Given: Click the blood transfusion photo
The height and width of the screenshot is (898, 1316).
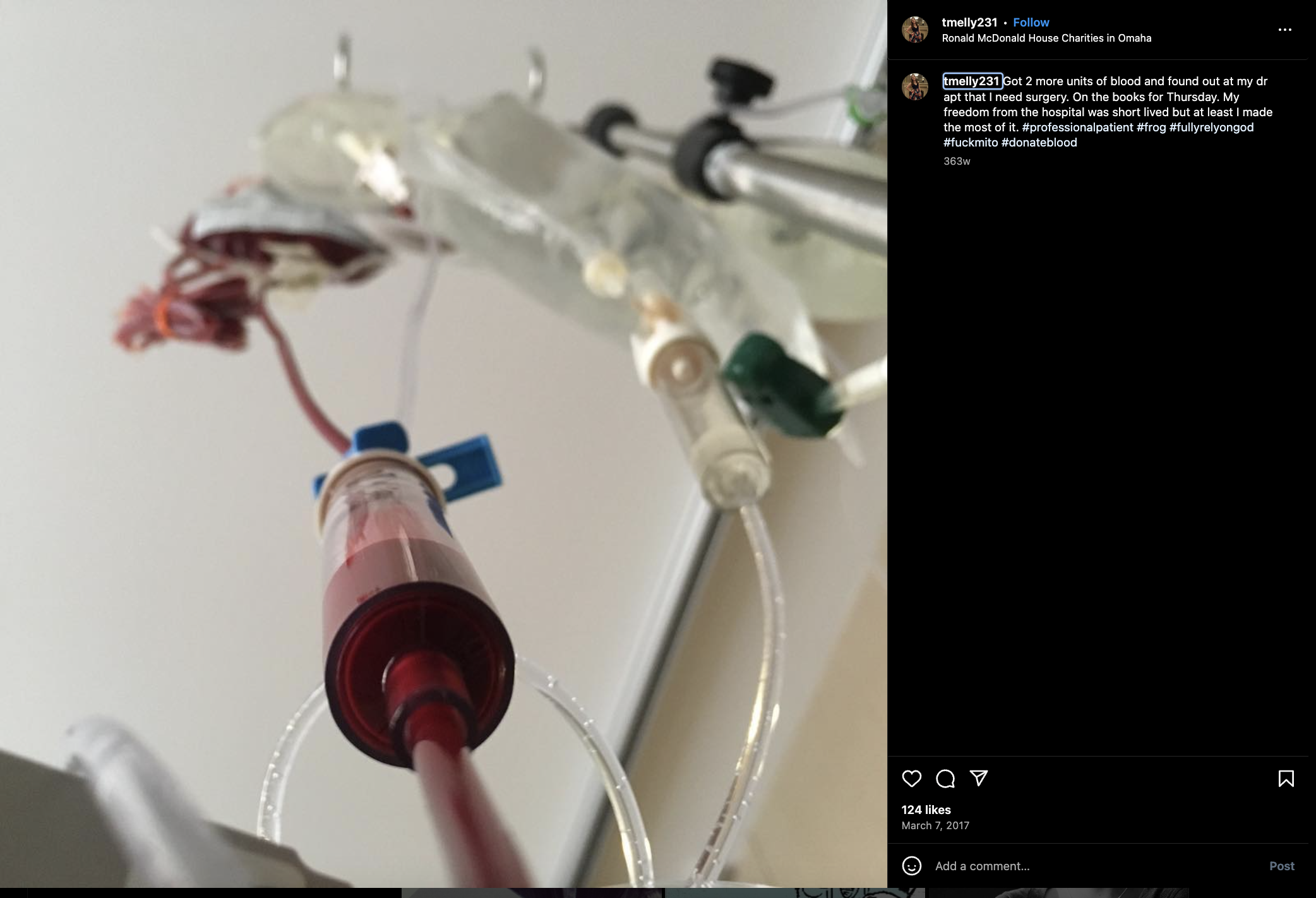Looking at the screenshot, I should [443, 443].
